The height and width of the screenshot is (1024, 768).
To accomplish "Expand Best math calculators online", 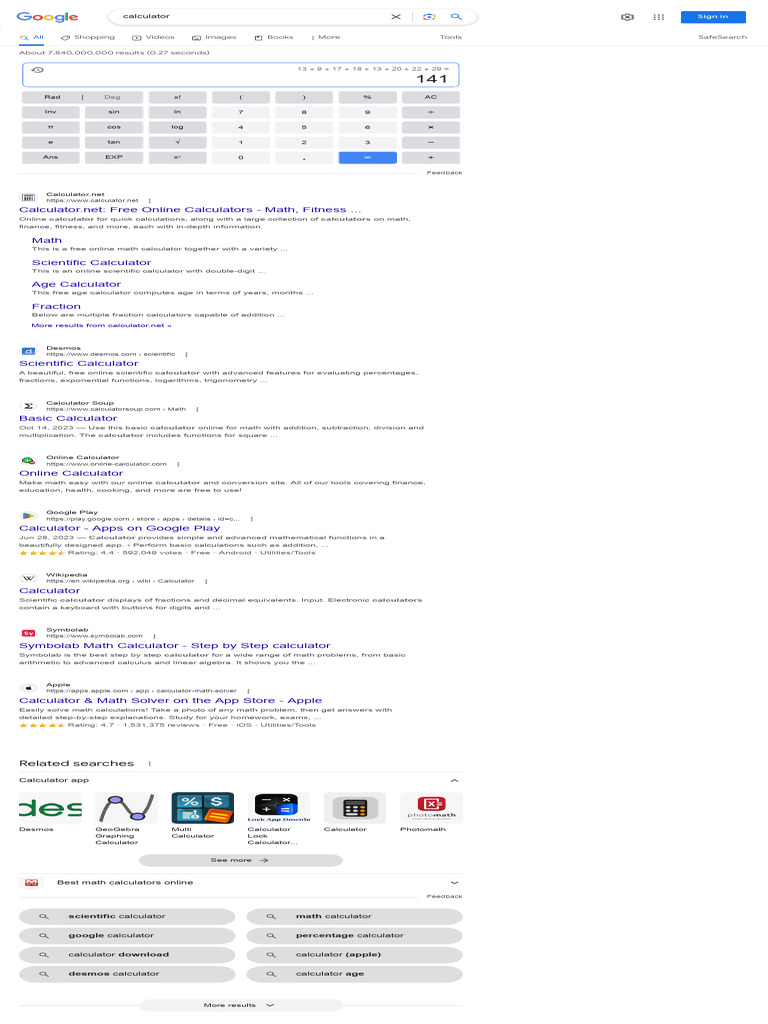I will pyautogui.click(x=455, y=882).
